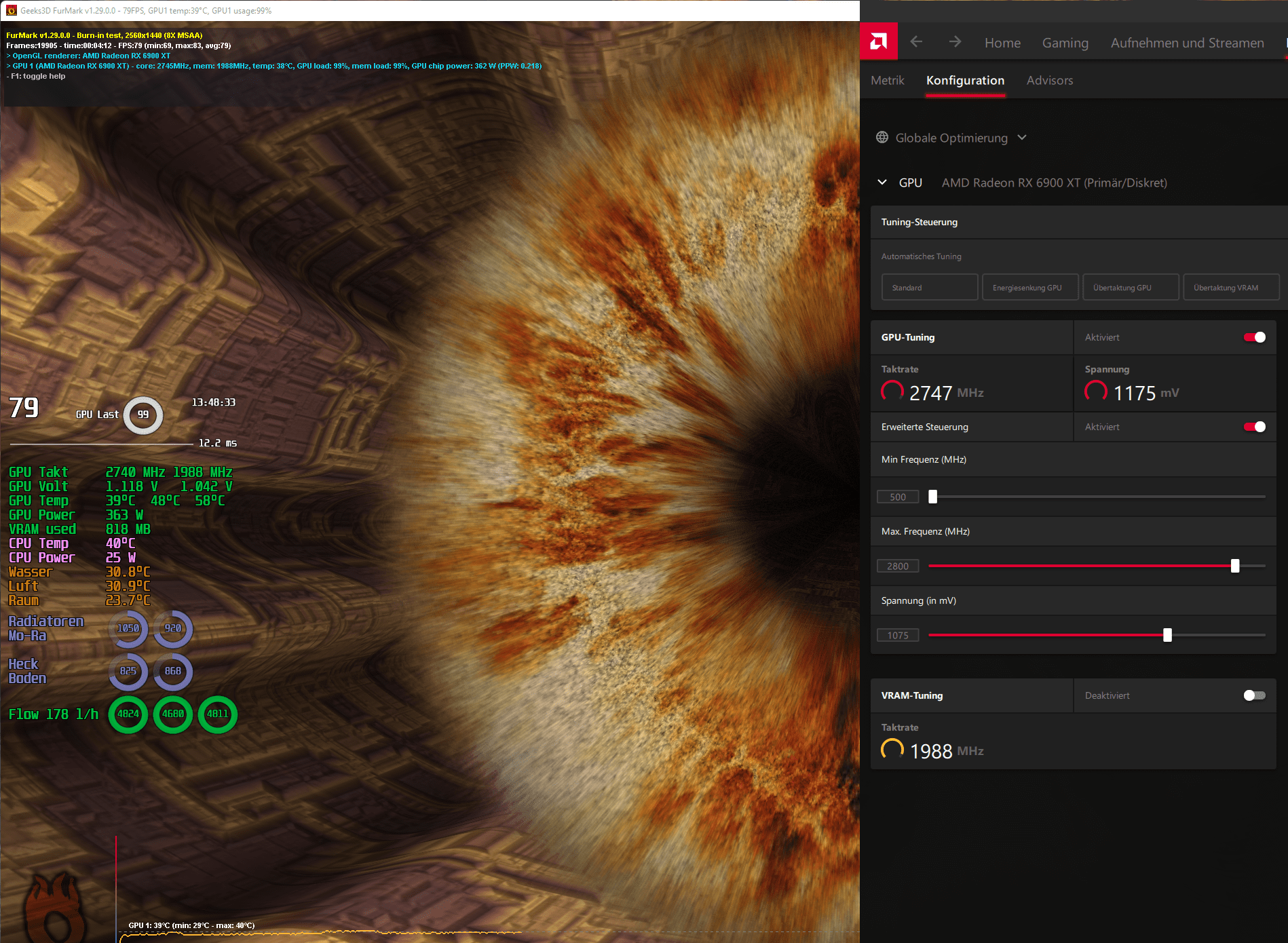Click the Taktrate 2747 MHz gauge icon

[x=892, y=391]
